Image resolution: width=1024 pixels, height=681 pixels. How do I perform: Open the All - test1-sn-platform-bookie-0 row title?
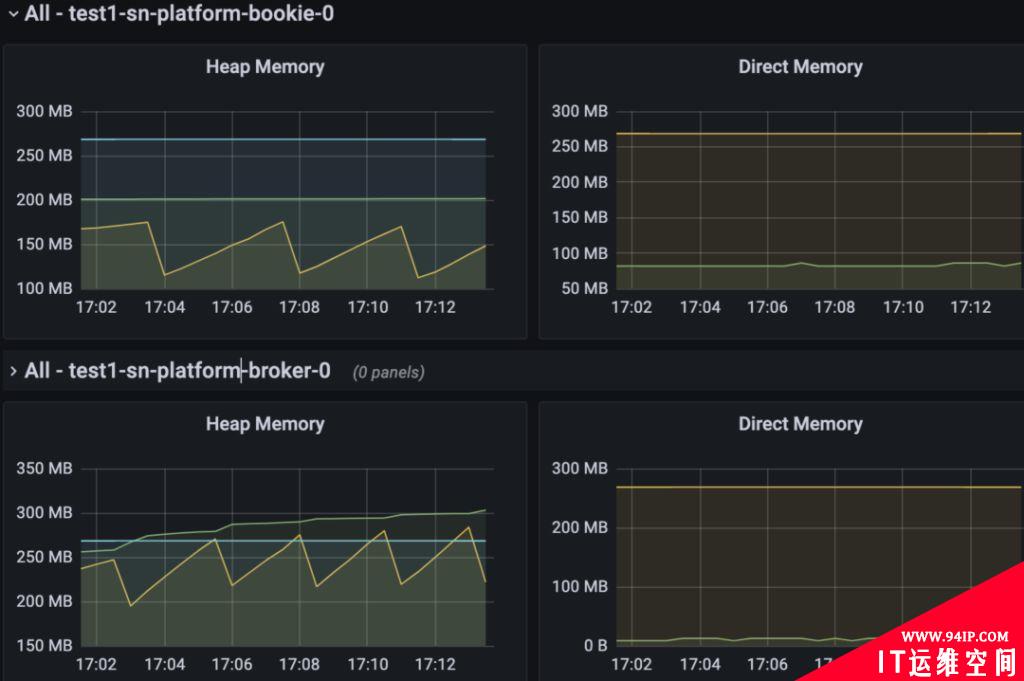[179, 13]
